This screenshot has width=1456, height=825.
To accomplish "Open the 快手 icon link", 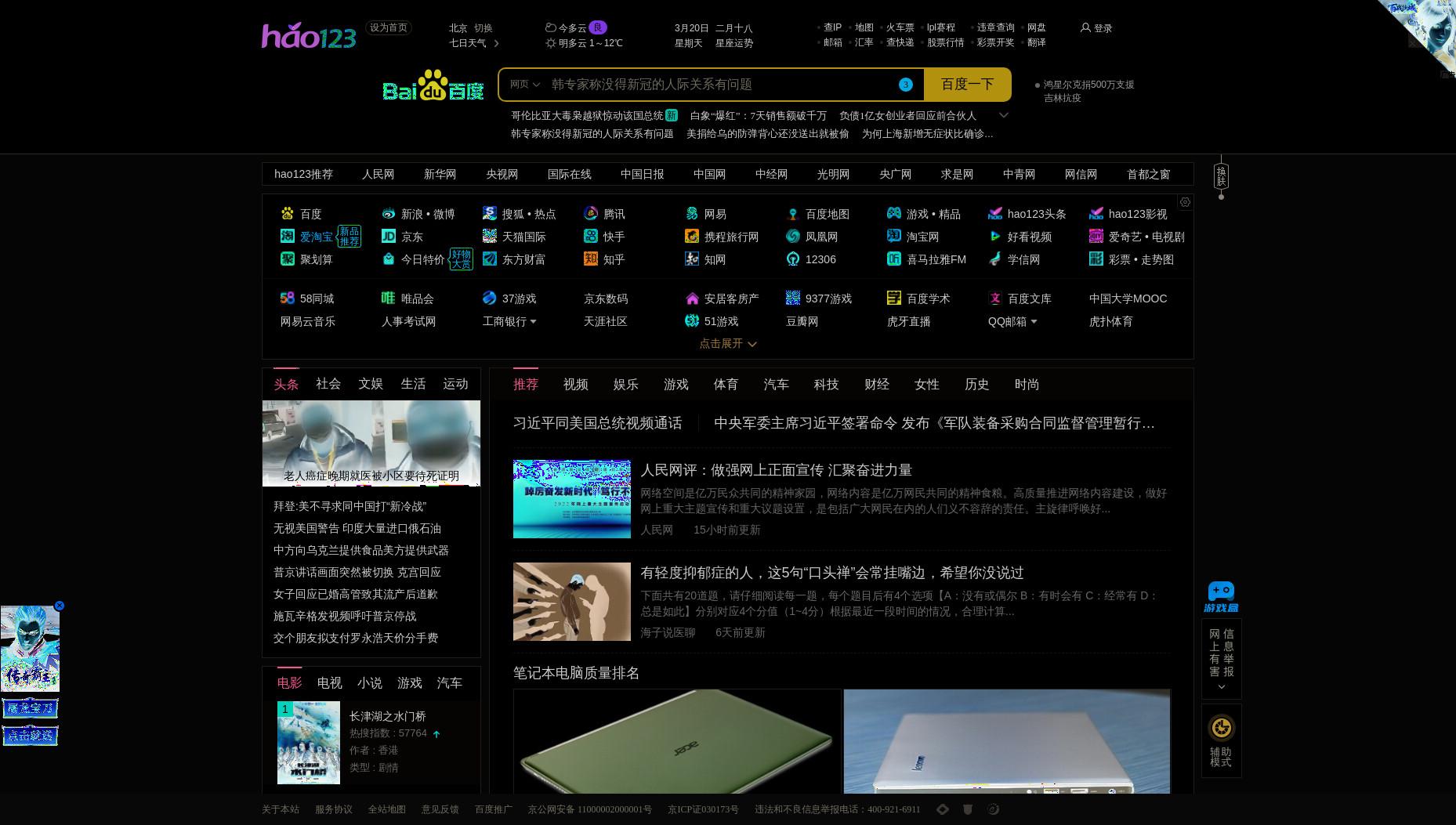I will tap(591, 236).
